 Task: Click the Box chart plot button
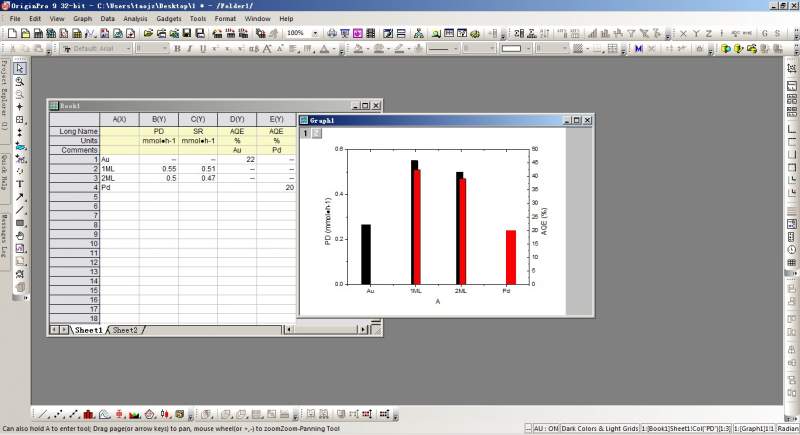[119, 414]
